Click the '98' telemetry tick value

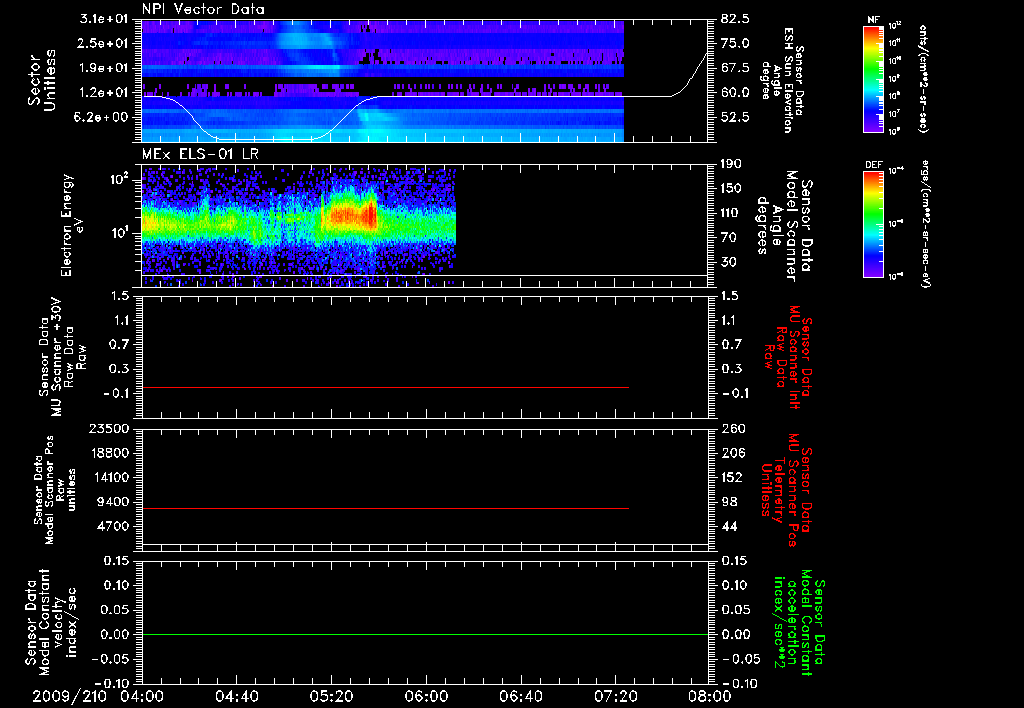point(729,502)
